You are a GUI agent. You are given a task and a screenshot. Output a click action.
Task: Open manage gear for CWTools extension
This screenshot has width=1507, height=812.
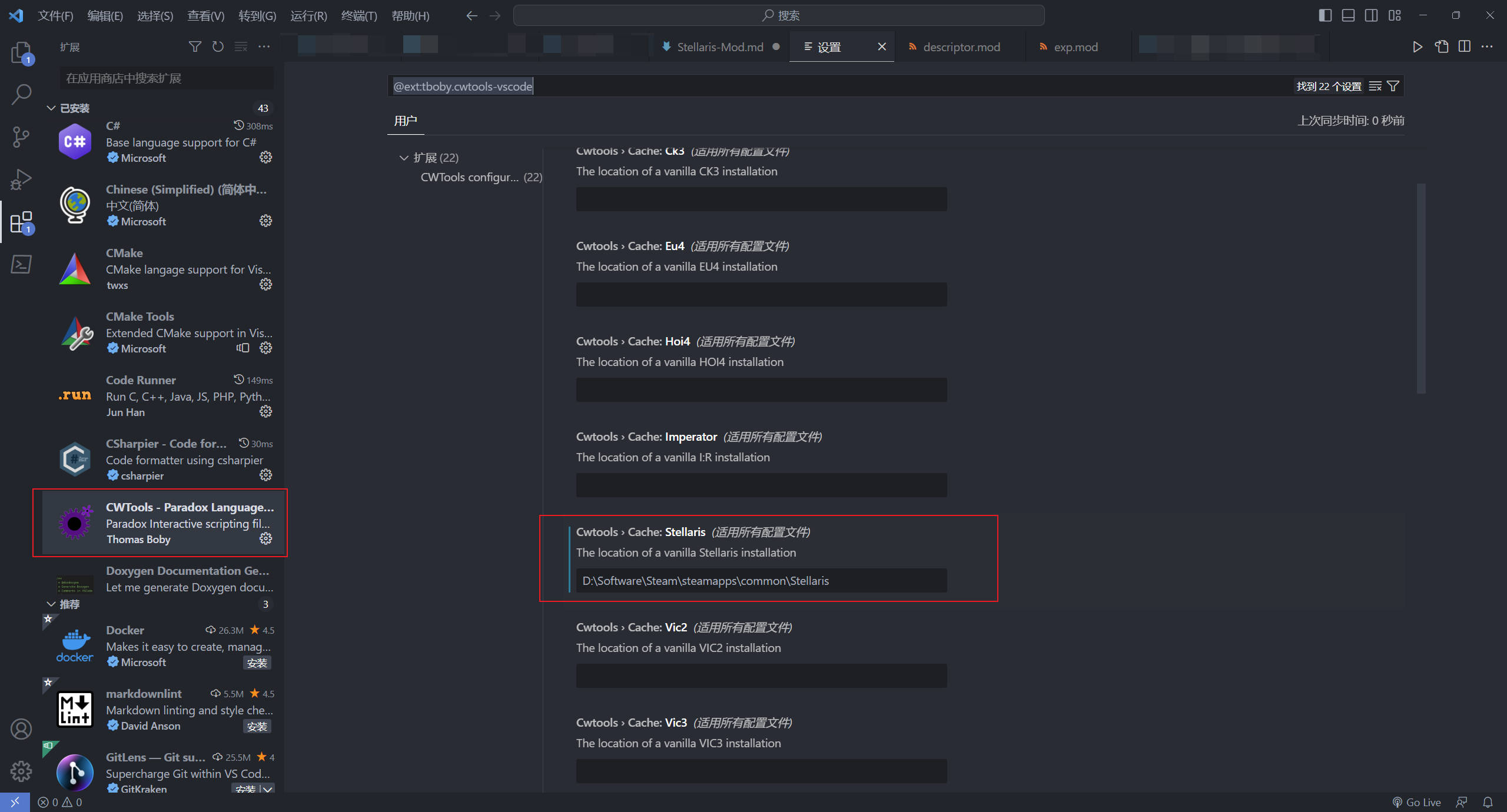[x=266, y=538]
